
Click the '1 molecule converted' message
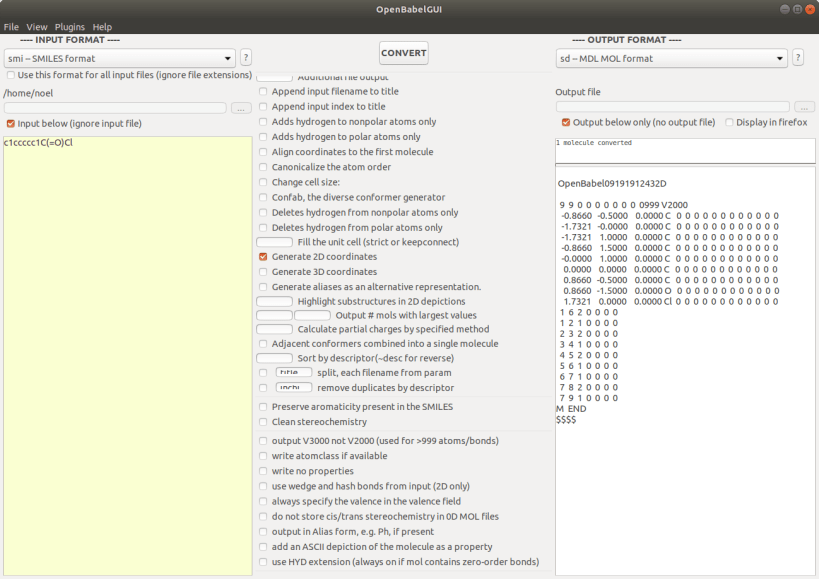click(x=594, y=143)
